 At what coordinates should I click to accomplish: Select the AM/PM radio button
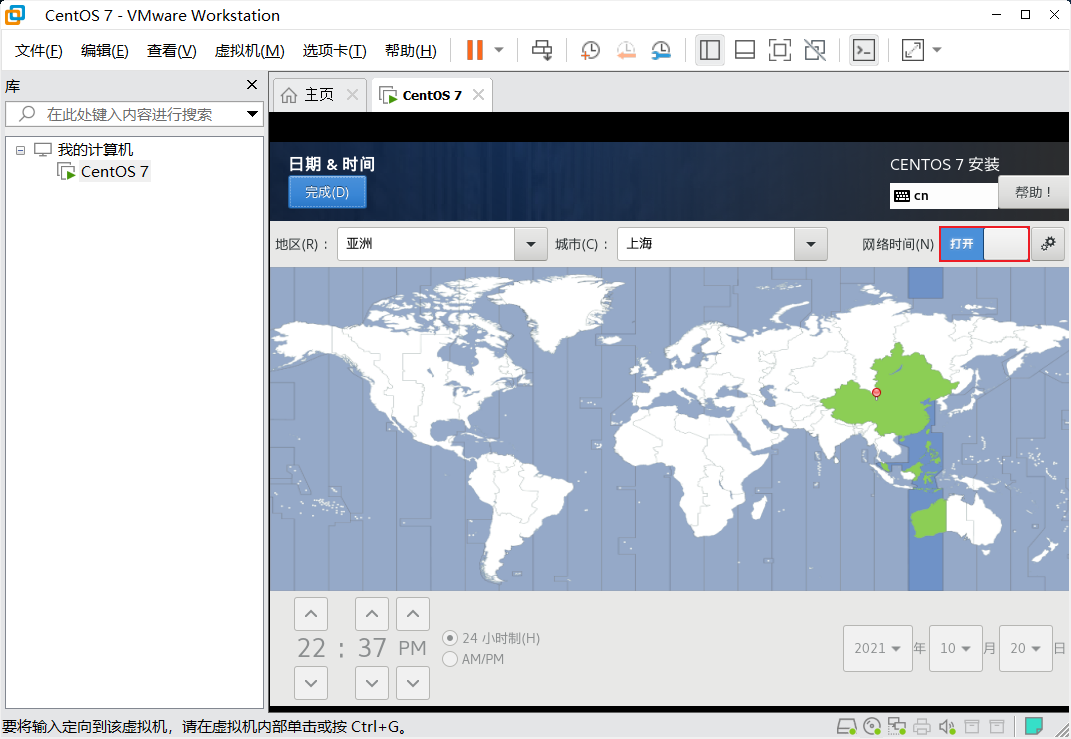pos(449,659)
